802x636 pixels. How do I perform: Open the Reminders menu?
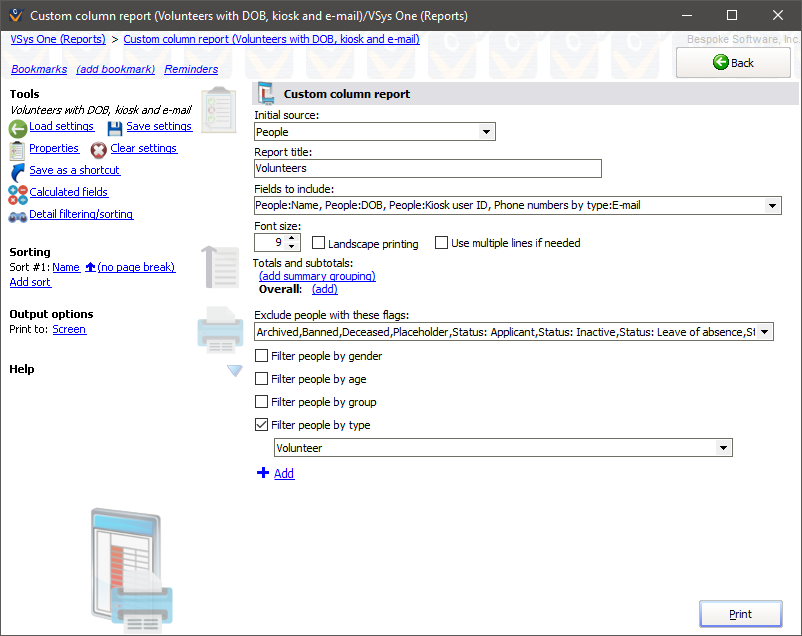[x=189, y=70]
